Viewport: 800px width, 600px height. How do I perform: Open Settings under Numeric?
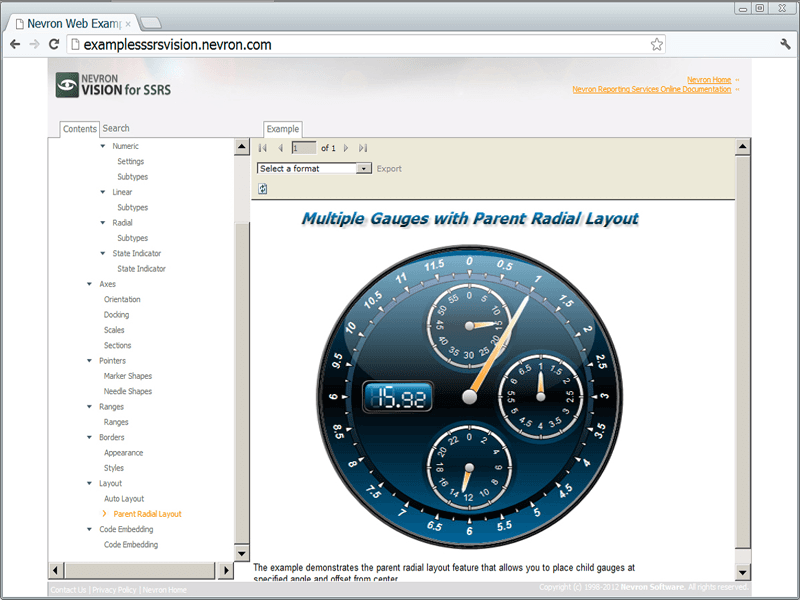(x=131, y=161)
